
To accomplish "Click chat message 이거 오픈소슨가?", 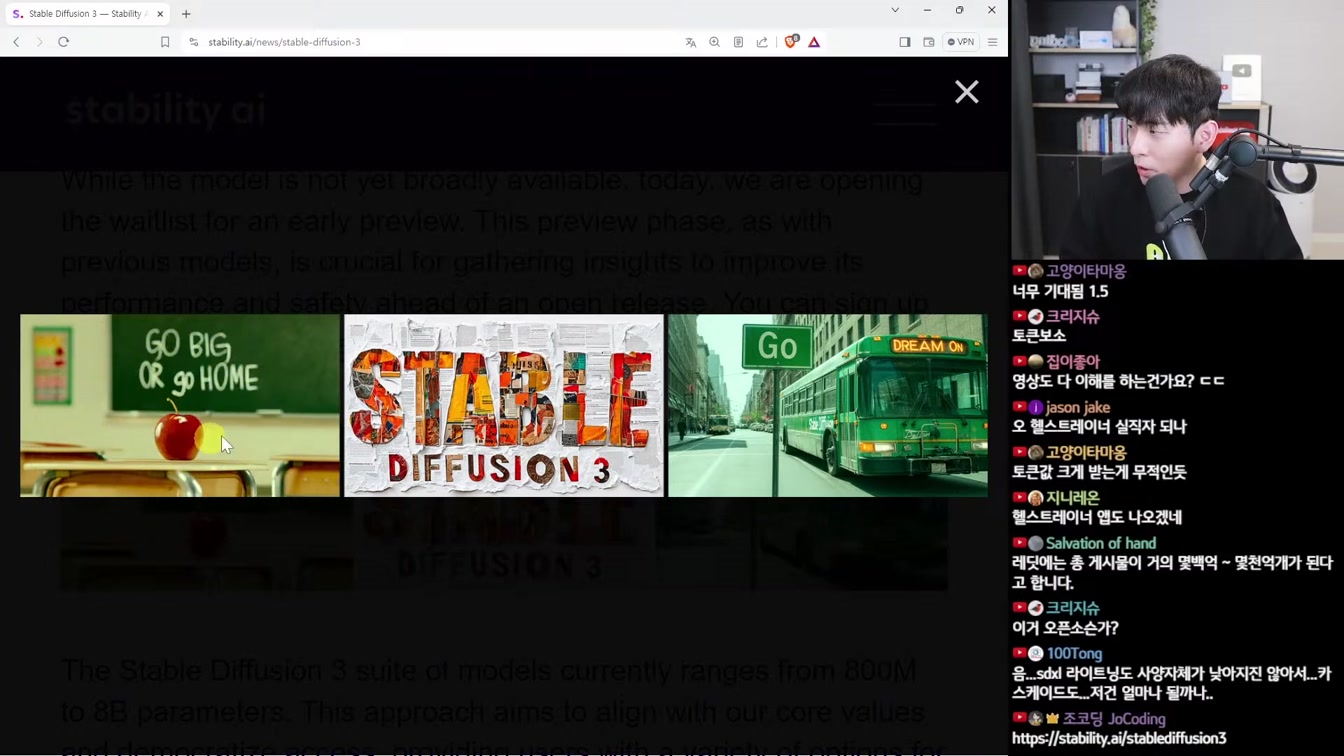I will coord(1065,628).
